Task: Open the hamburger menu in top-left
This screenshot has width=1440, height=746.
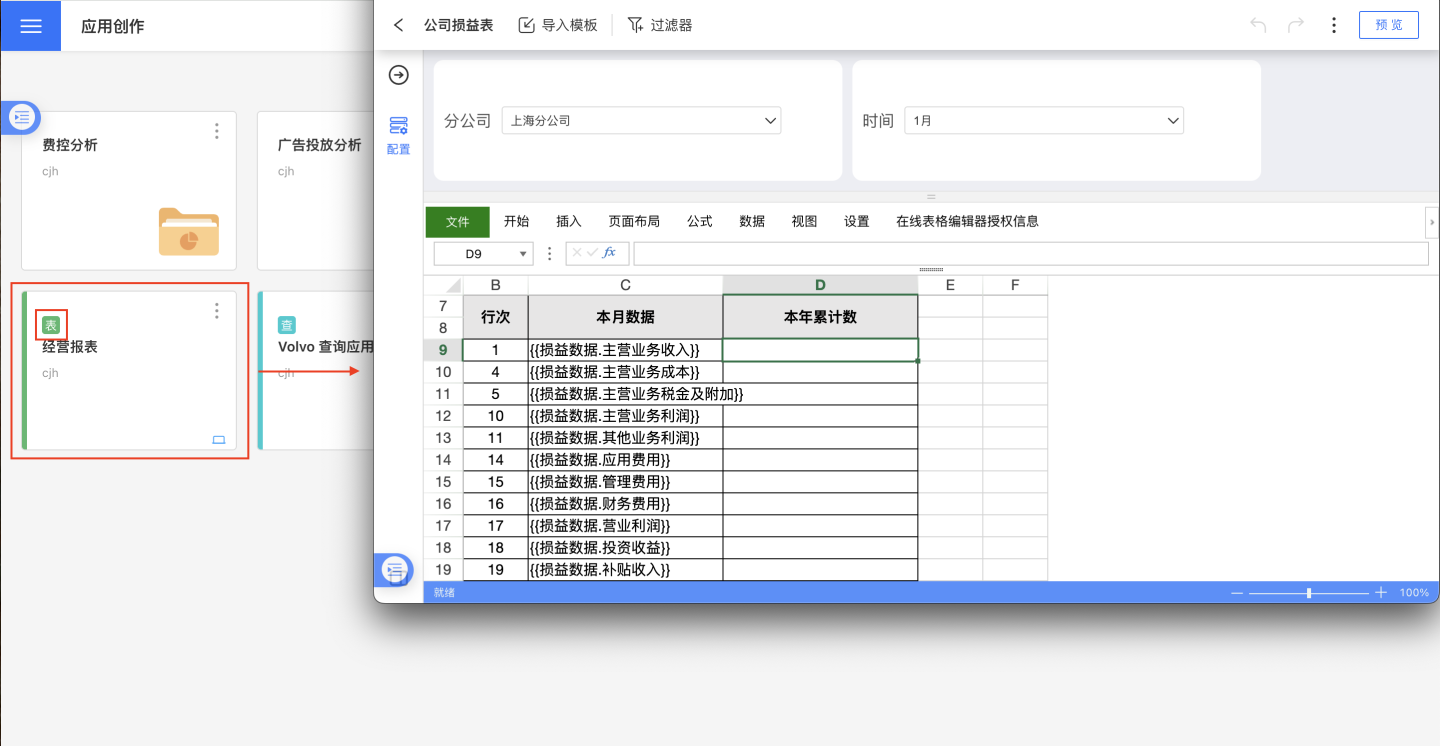Action: click(30, 26)
